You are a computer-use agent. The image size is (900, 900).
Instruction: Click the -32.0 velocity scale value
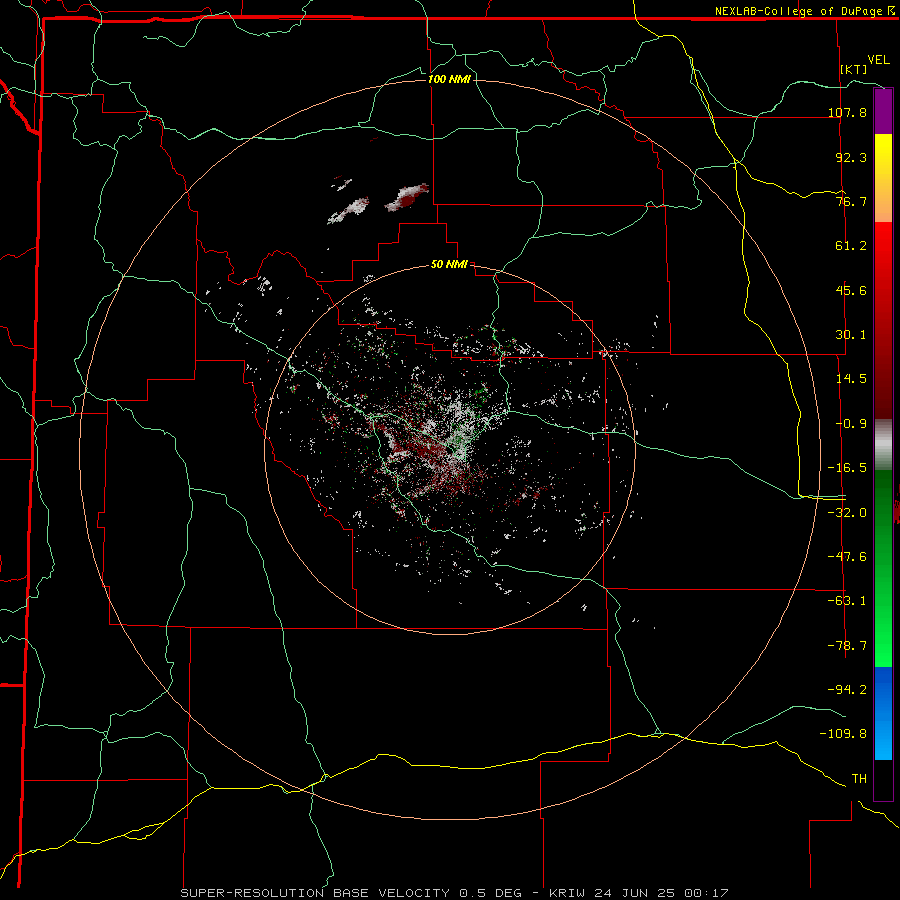(847, 513)
